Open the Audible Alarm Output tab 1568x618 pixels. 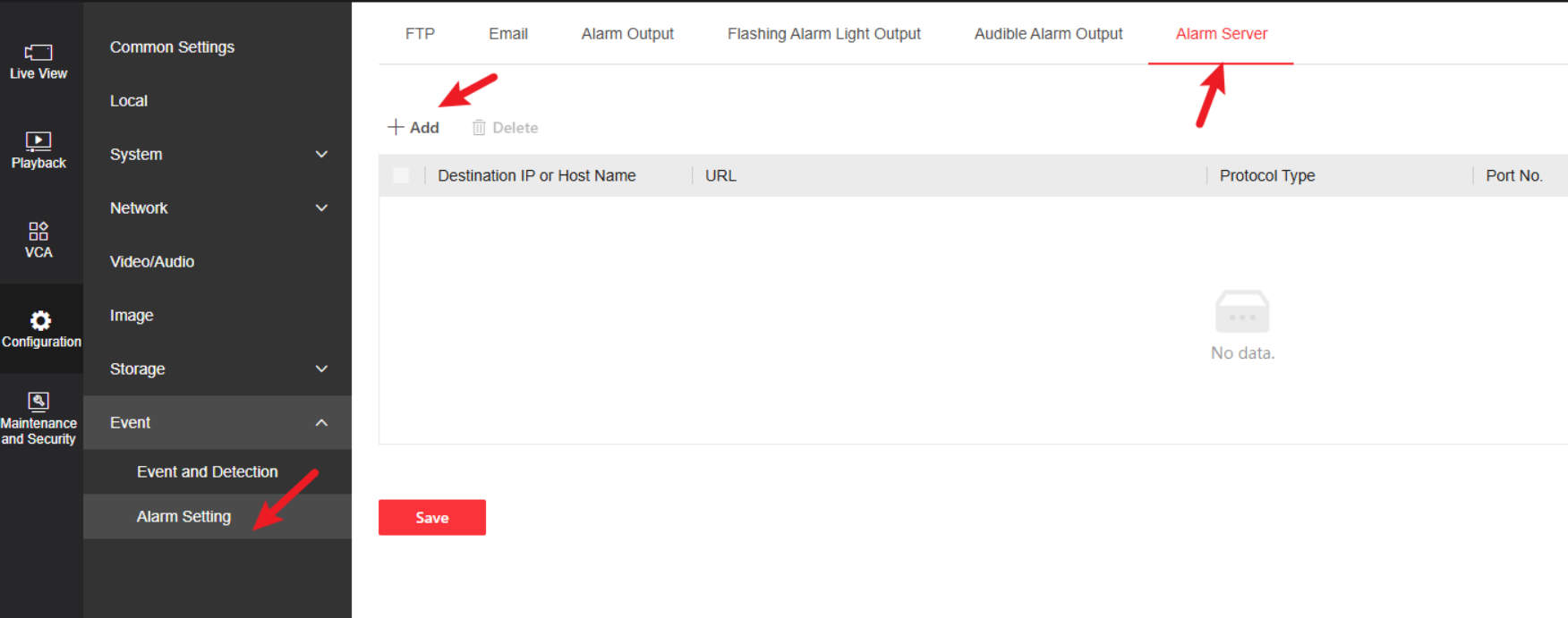point(1048,34)
